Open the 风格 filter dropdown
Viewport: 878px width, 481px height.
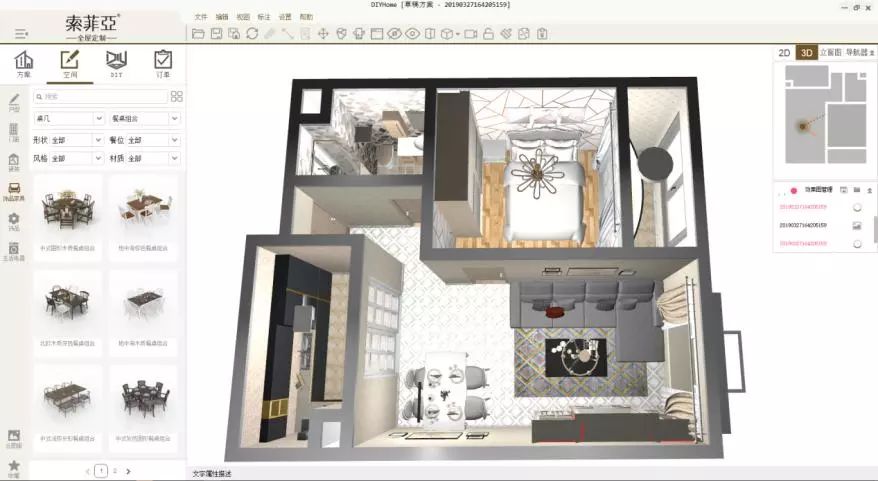[x=76, y=158]
